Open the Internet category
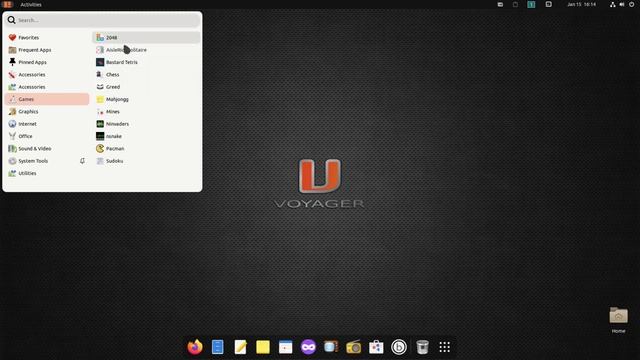 (47, 124)
